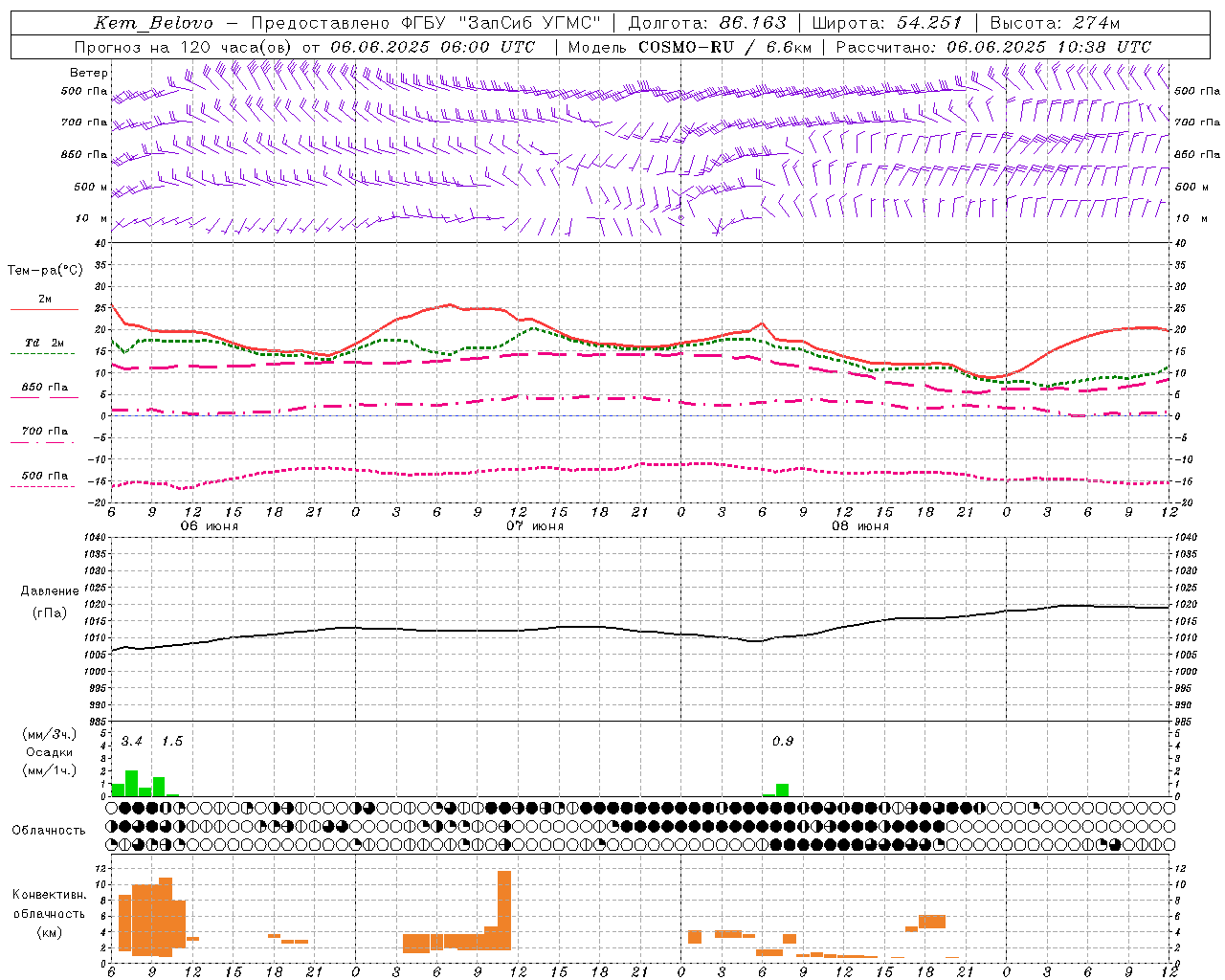
Task: Click the "10 м" label right of wind panel
Action: pos(1192,218)
